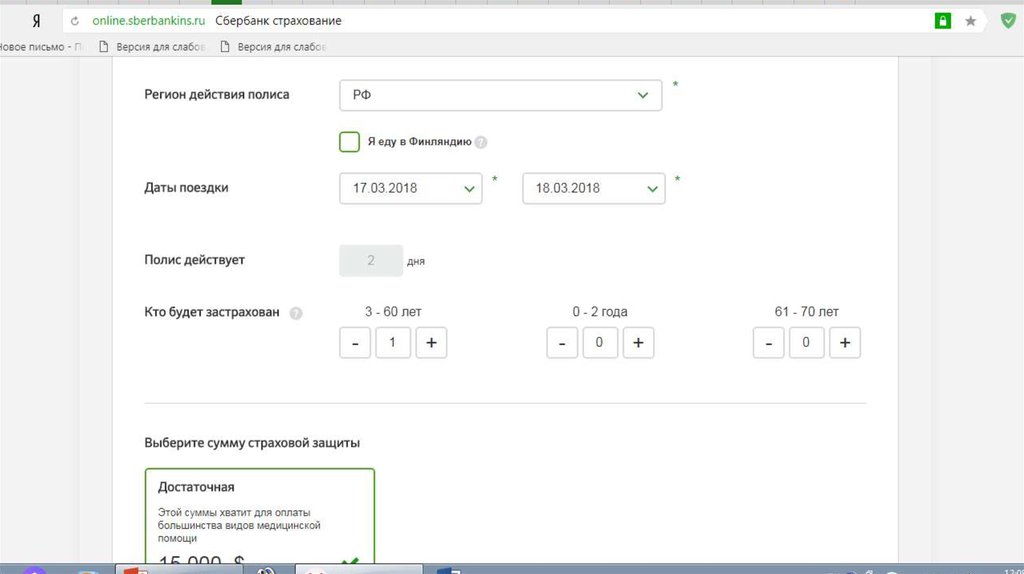This screenshot has width=1024, height=574.
Task: Click the 0 - 2 года quantity field
Action: (x=600, y=343)
